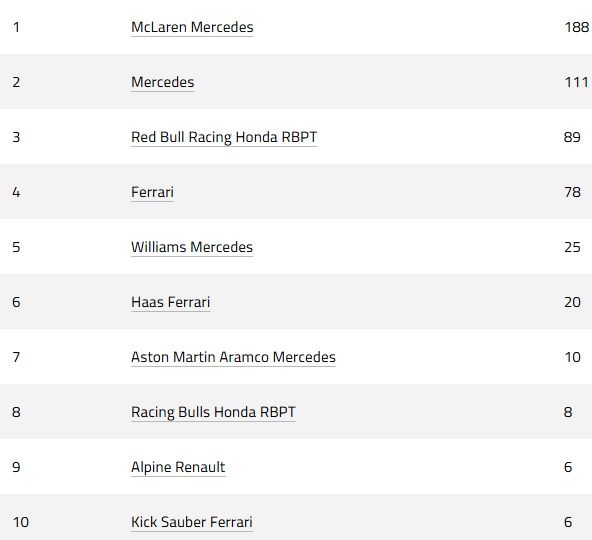Image resolution: width=592 pixels, height=540 pixels.
Task: Click the 111 points value for Mercedes
Action: (x=577, y=82)
